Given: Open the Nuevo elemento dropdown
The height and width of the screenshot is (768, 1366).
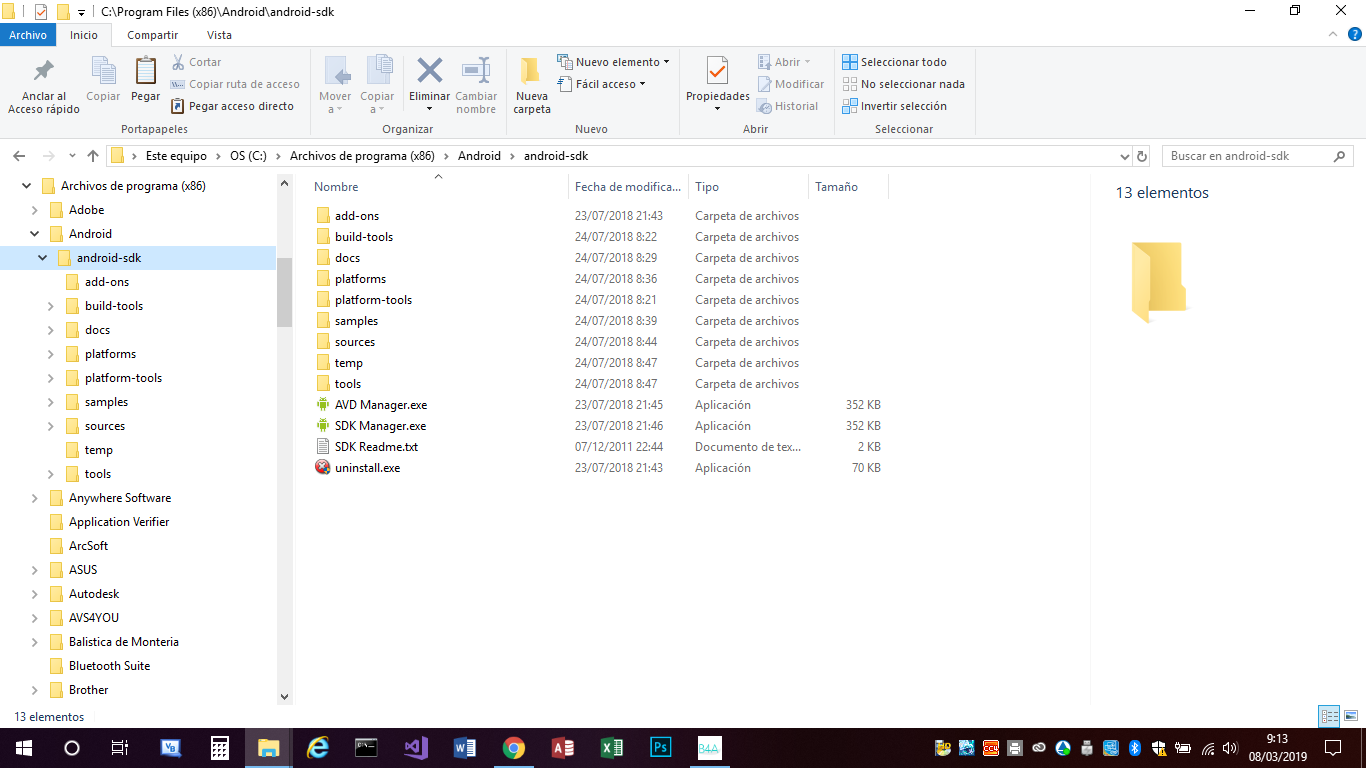Looking at the screenshot, I should (614, 62).
